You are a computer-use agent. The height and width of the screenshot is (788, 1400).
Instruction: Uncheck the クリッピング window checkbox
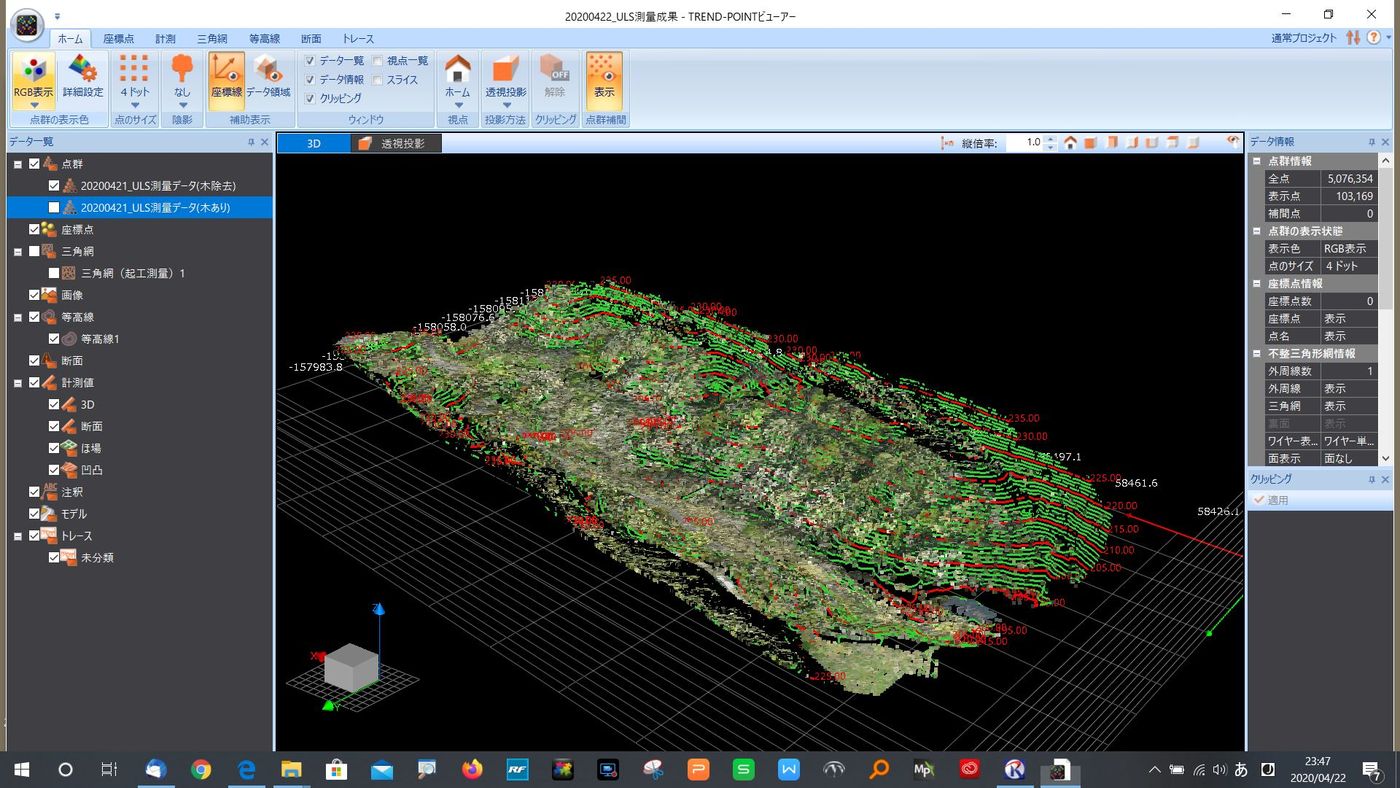[x=310, y=98]
